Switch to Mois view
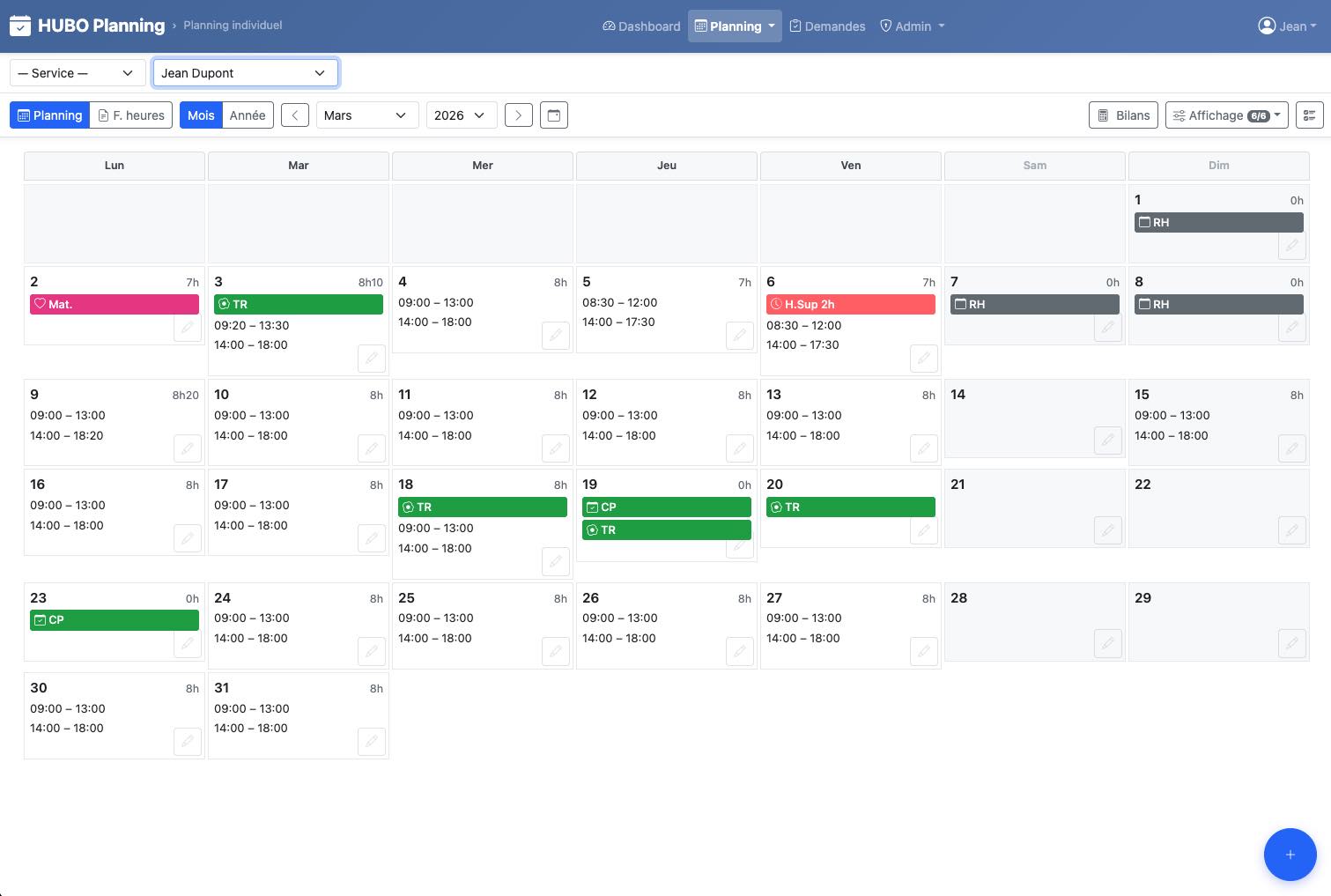 201,115
